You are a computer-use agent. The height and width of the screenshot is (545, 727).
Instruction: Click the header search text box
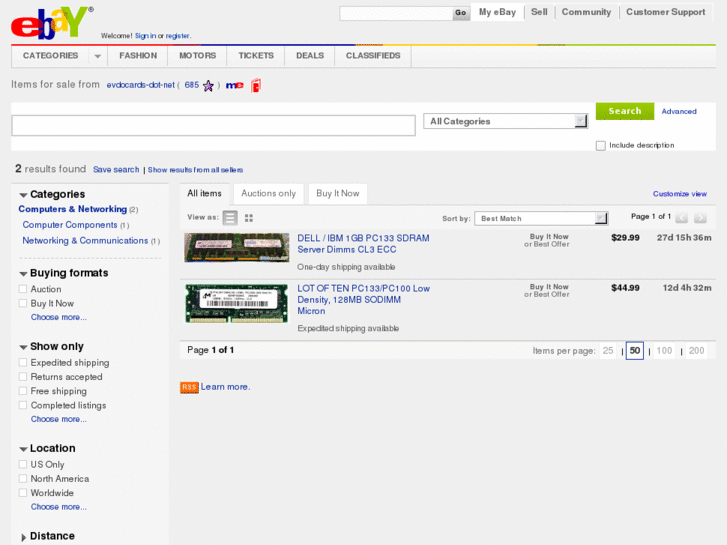coord(396,13)
